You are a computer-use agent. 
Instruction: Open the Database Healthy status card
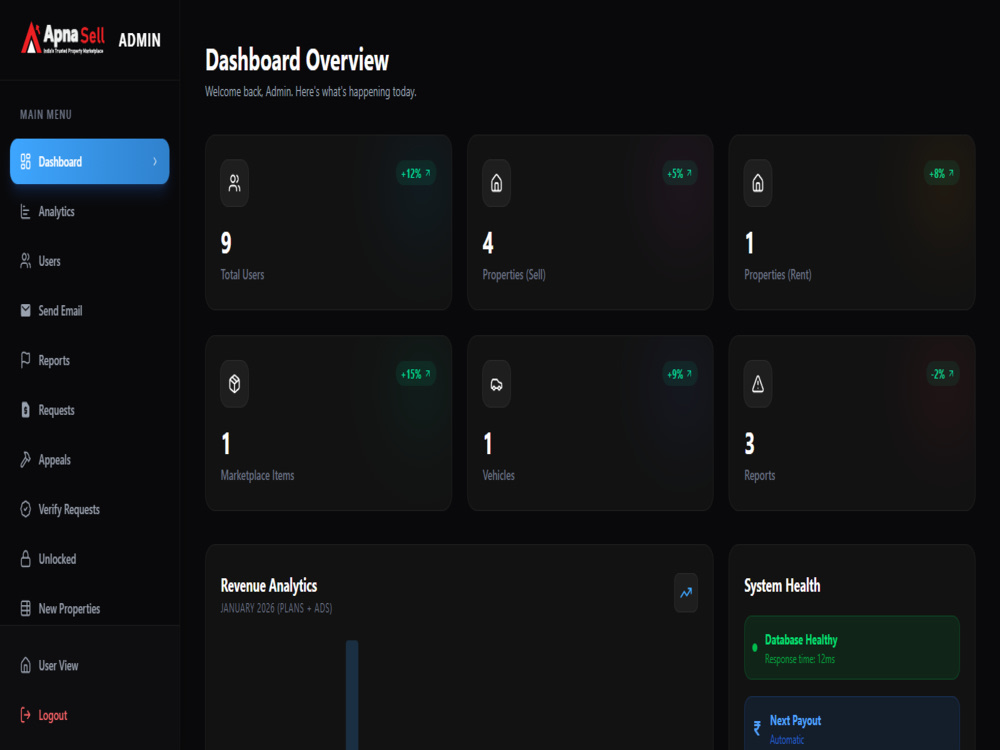851,647
